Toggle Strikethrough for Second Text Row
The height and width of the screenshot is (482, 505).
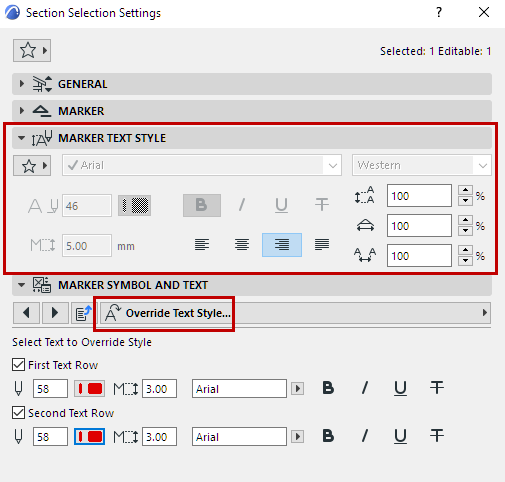click(437, 436)
